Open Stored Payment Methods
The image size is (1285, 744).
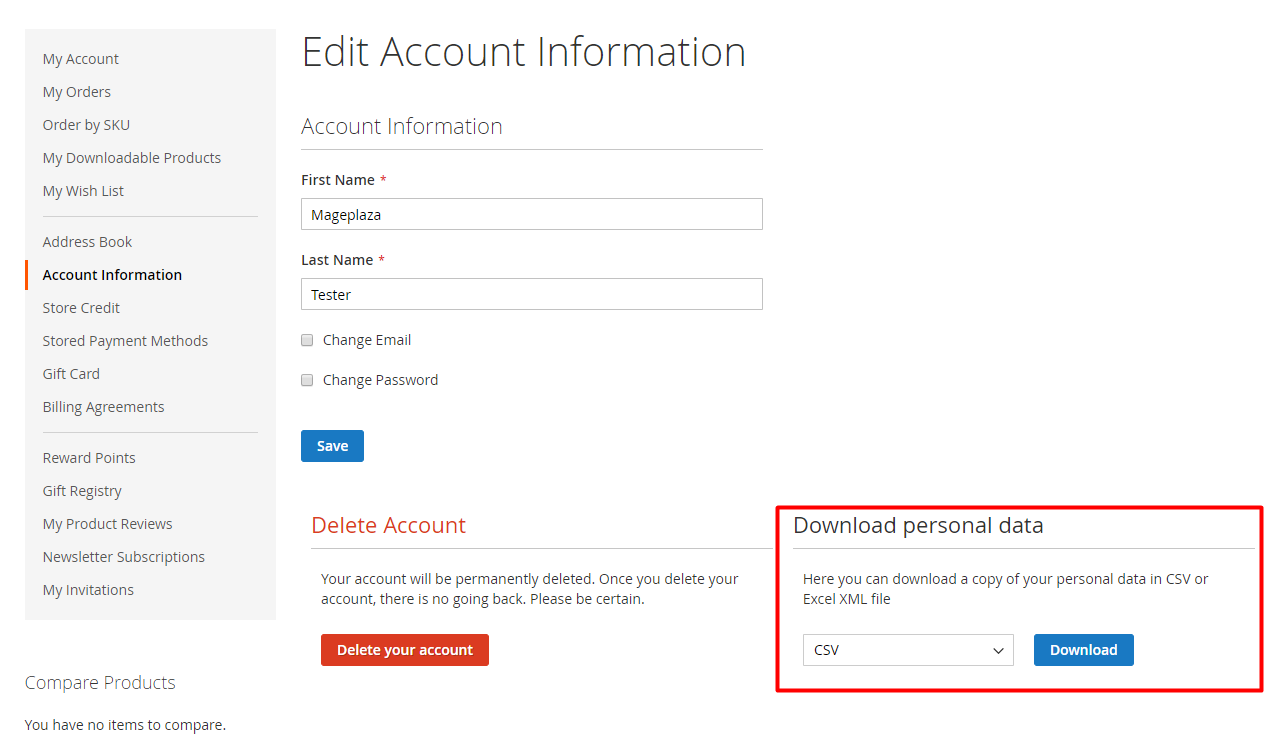click(125, 341)
